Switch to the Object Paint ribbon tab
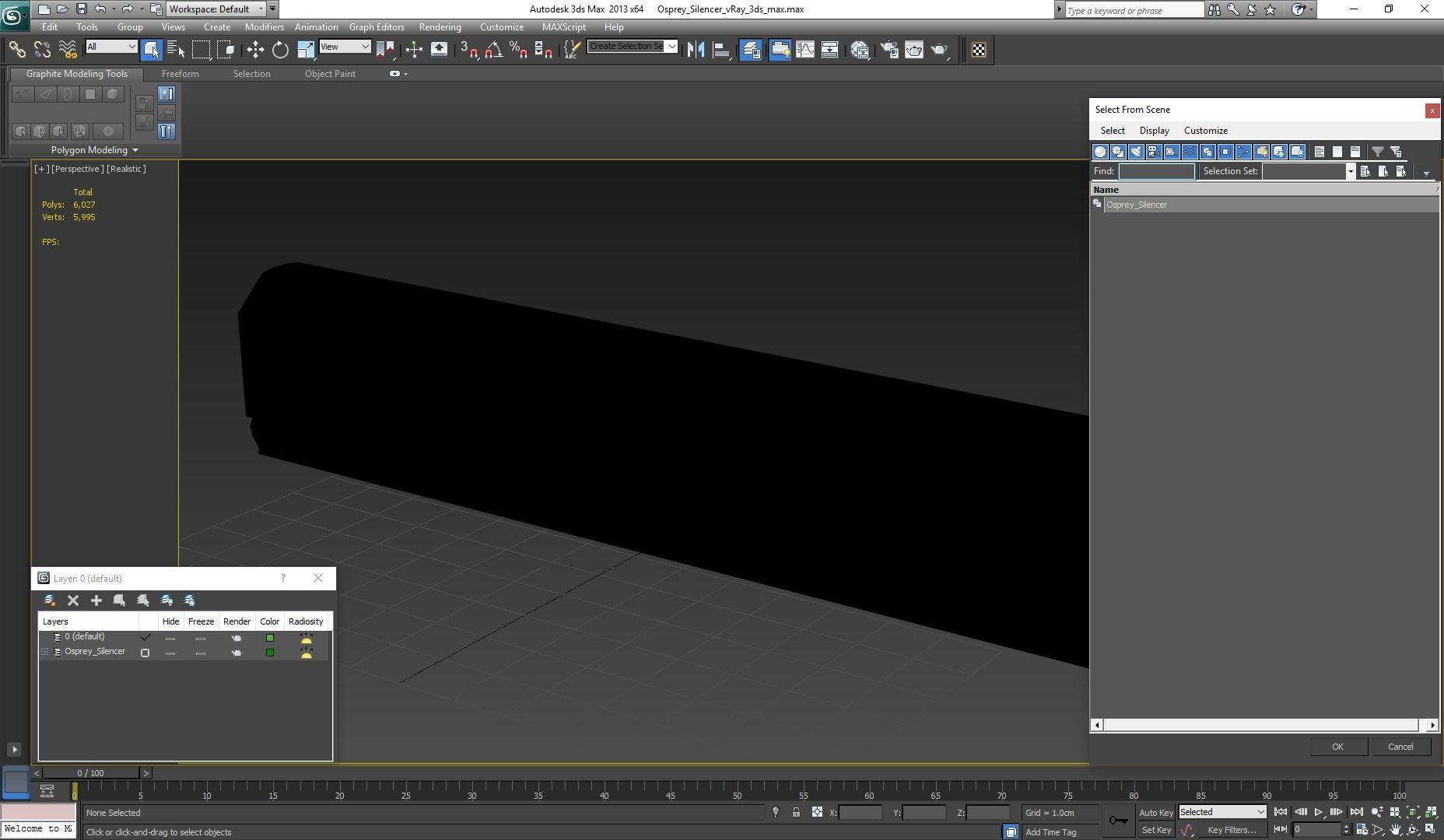Screen dimensions: 1444x840 coord(330,74)
